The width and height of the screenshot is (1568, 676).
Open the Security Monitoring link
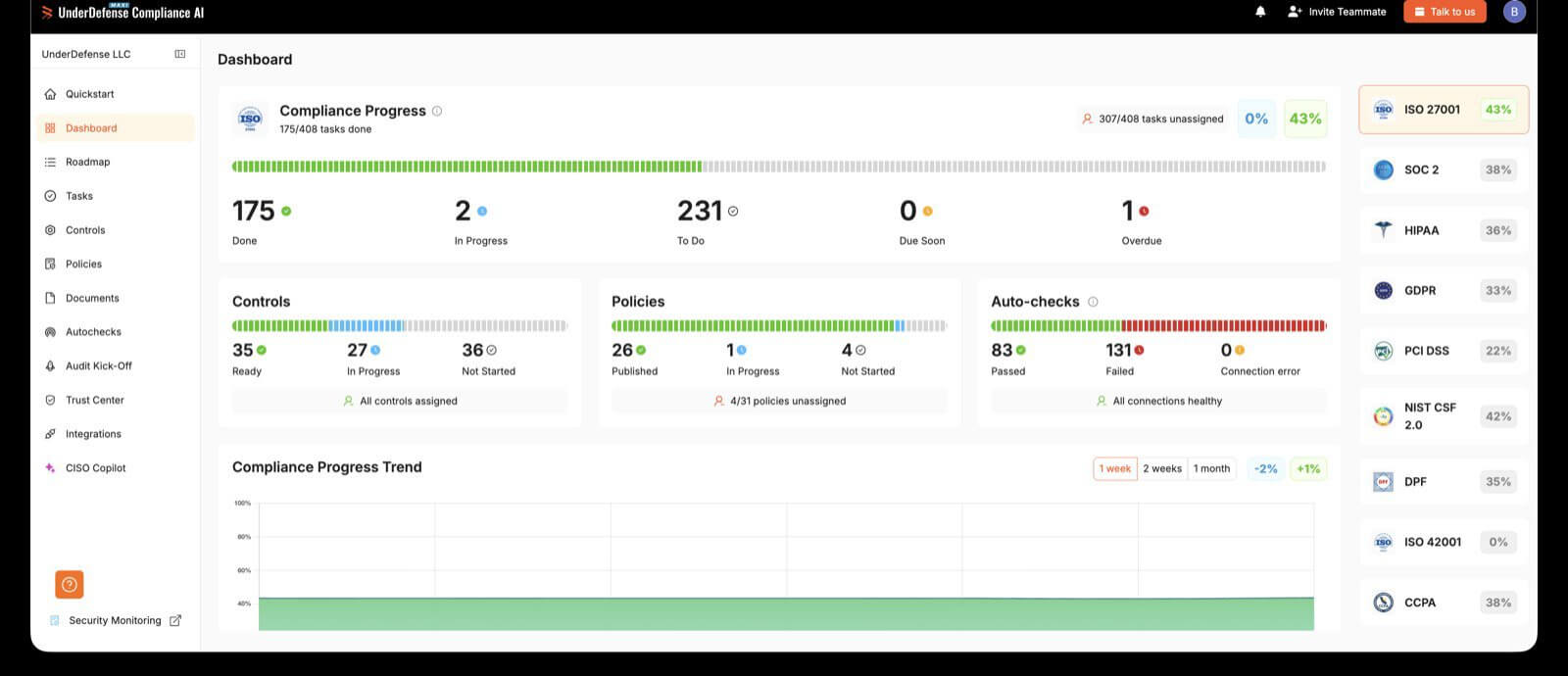[115, 620]
